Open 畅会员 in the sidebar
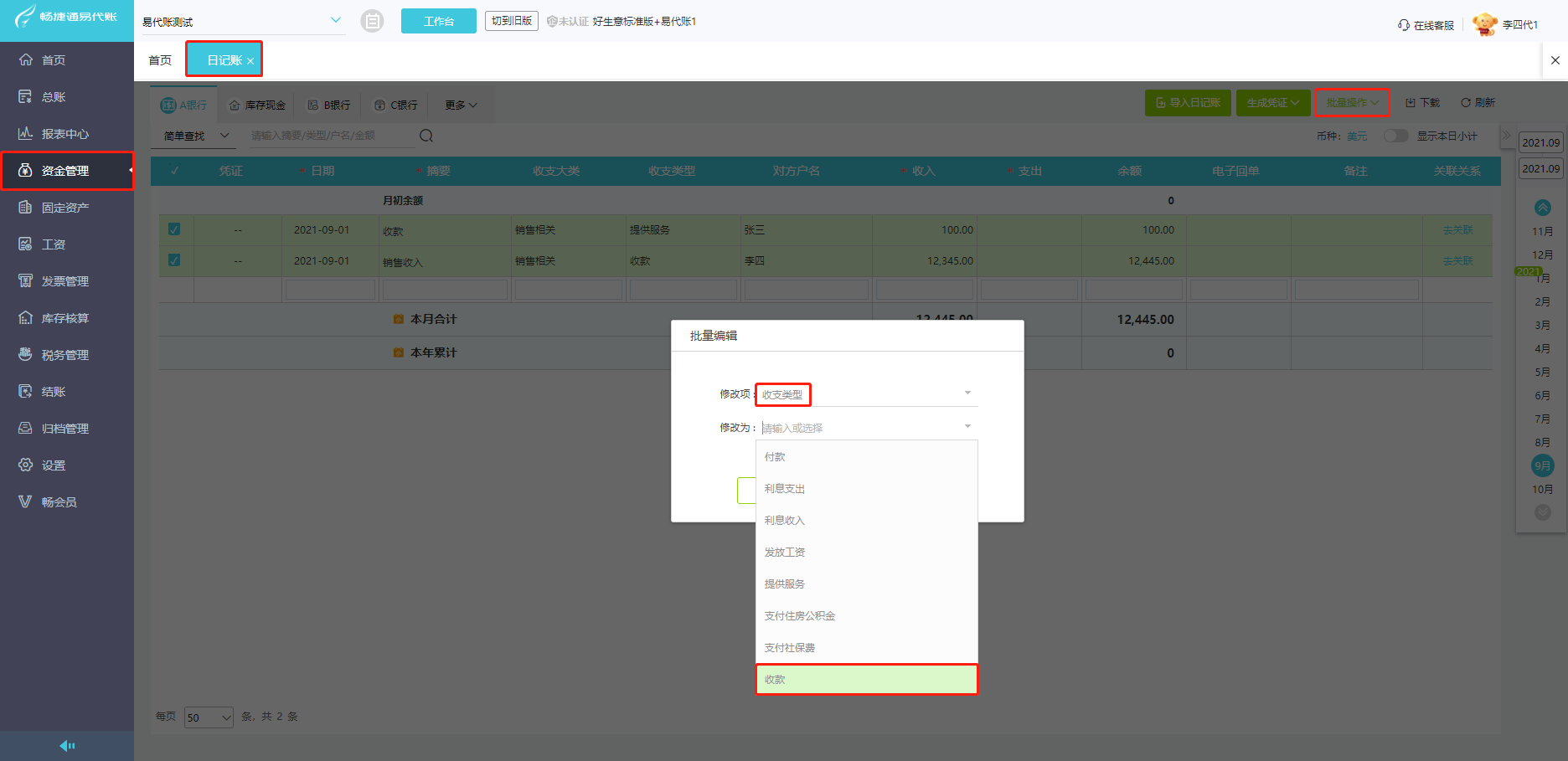Screen dimensions: 1568x761 point(67,502)
